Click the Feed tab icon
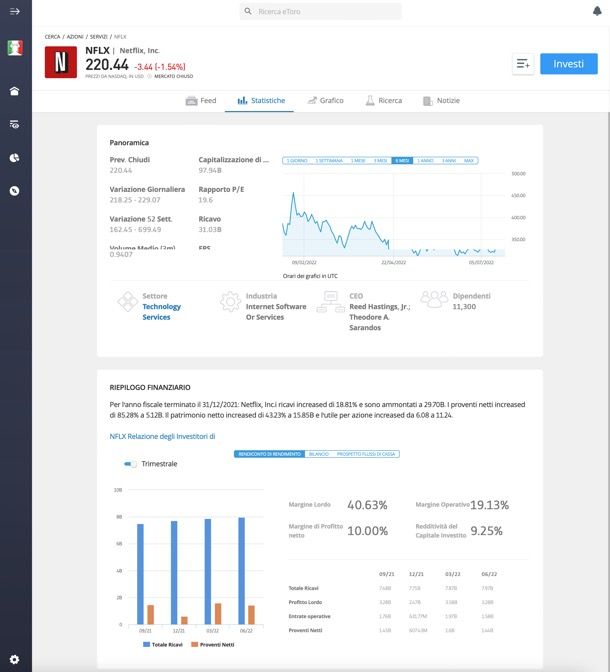The height and width of the screenshot is (672, 610). pyautogui.click(x=191, y=101)
